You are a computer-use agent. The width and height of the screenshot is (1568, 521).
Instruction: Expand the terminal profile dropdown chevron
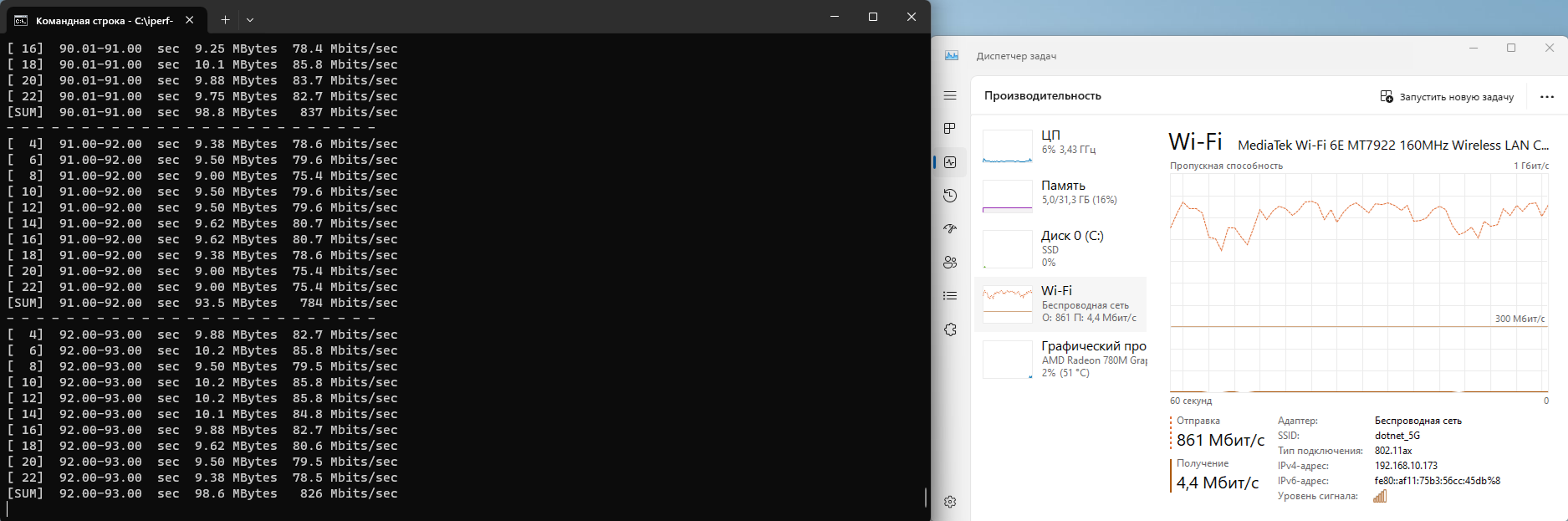250,19
